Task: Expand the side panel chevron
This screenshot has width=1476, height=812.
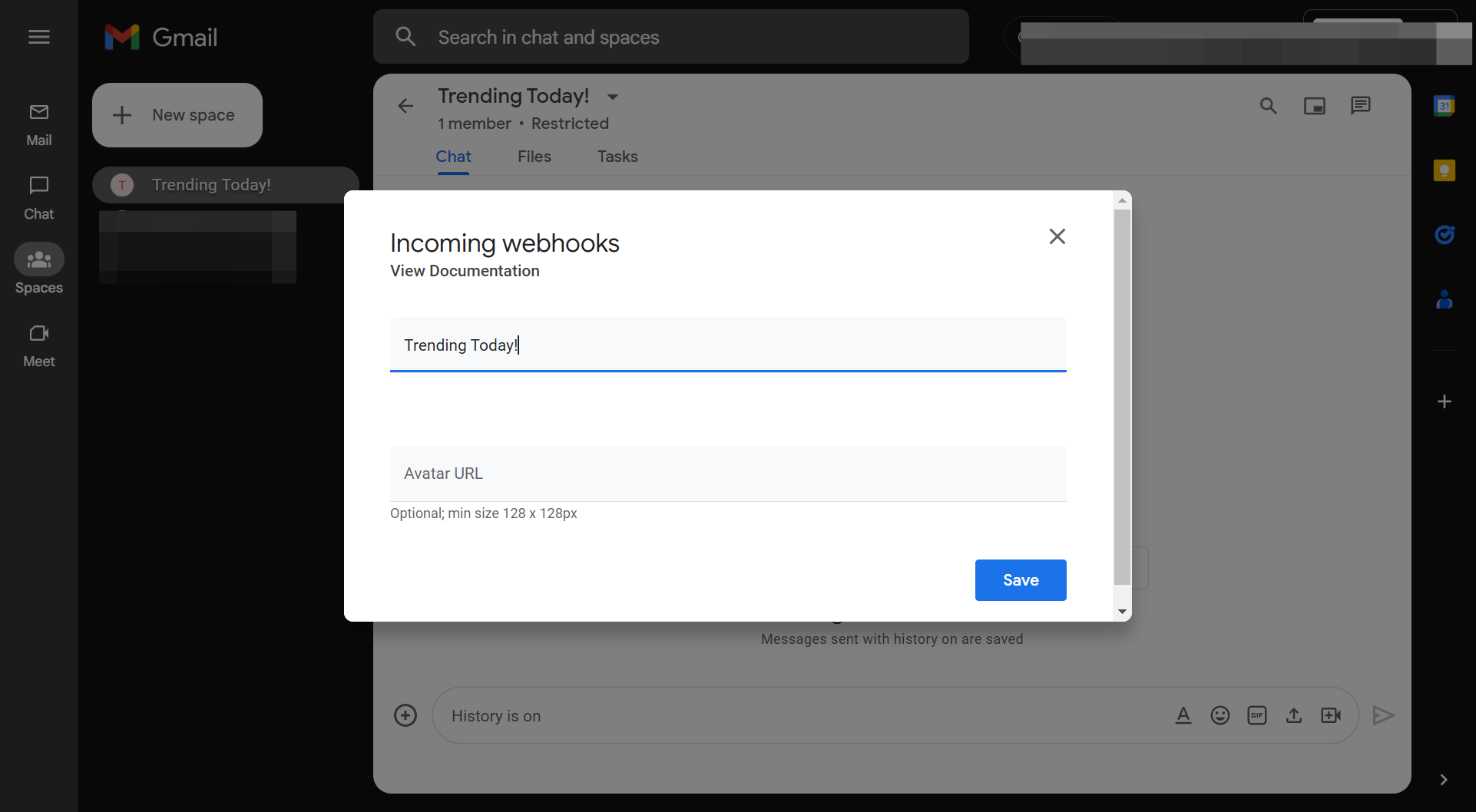Action: 1444,780
